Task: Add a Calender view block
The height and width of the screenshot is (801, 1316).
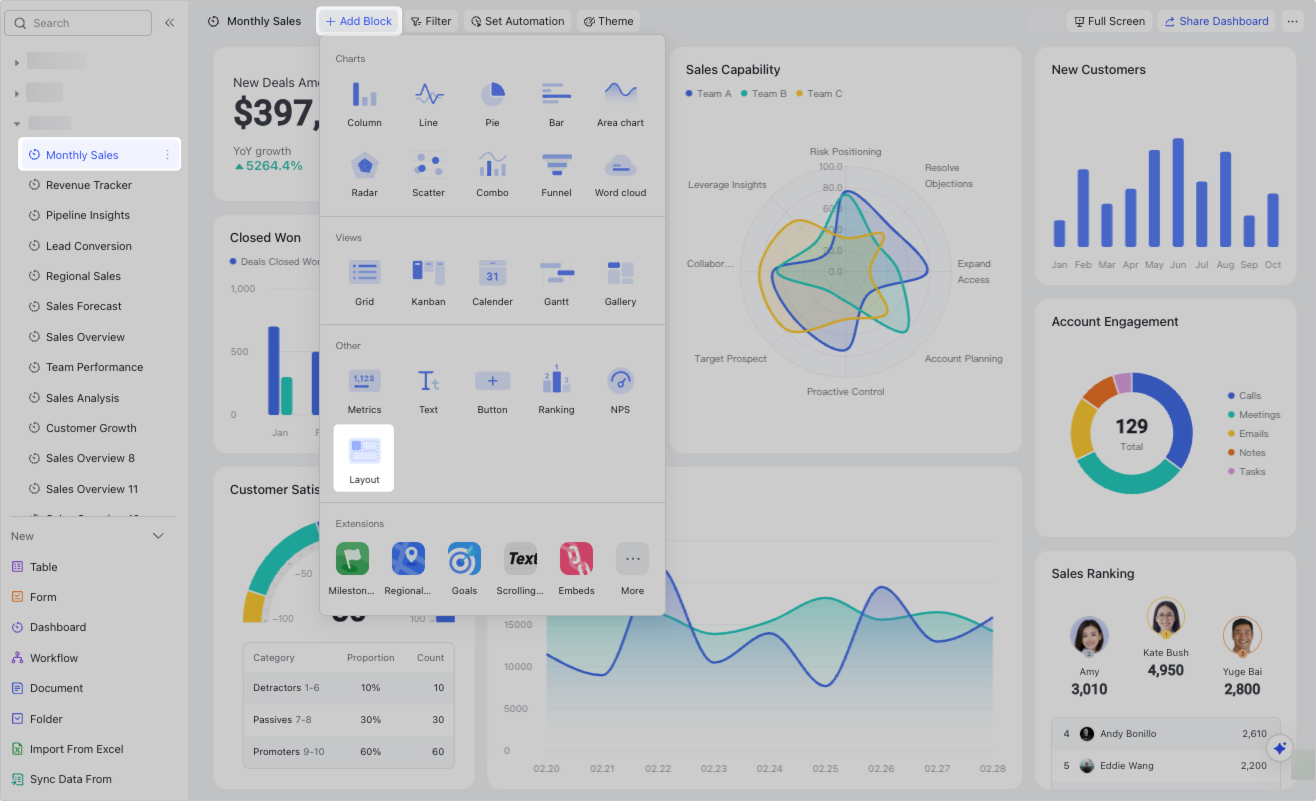Action: (492, 283)
